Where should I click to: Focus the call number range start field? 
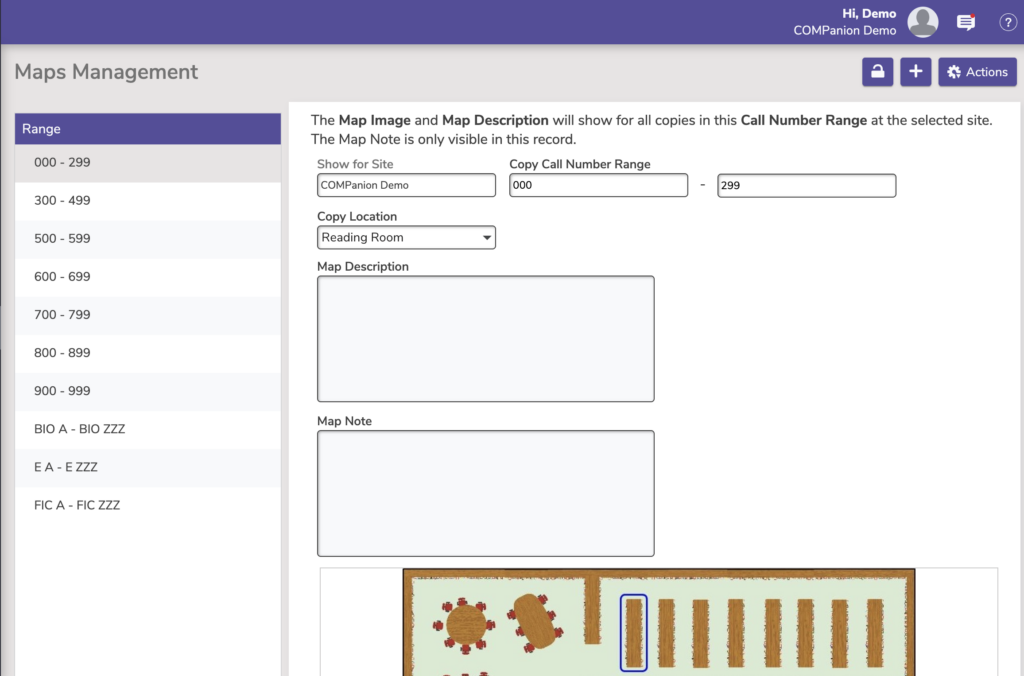click(x=598, y=186)
